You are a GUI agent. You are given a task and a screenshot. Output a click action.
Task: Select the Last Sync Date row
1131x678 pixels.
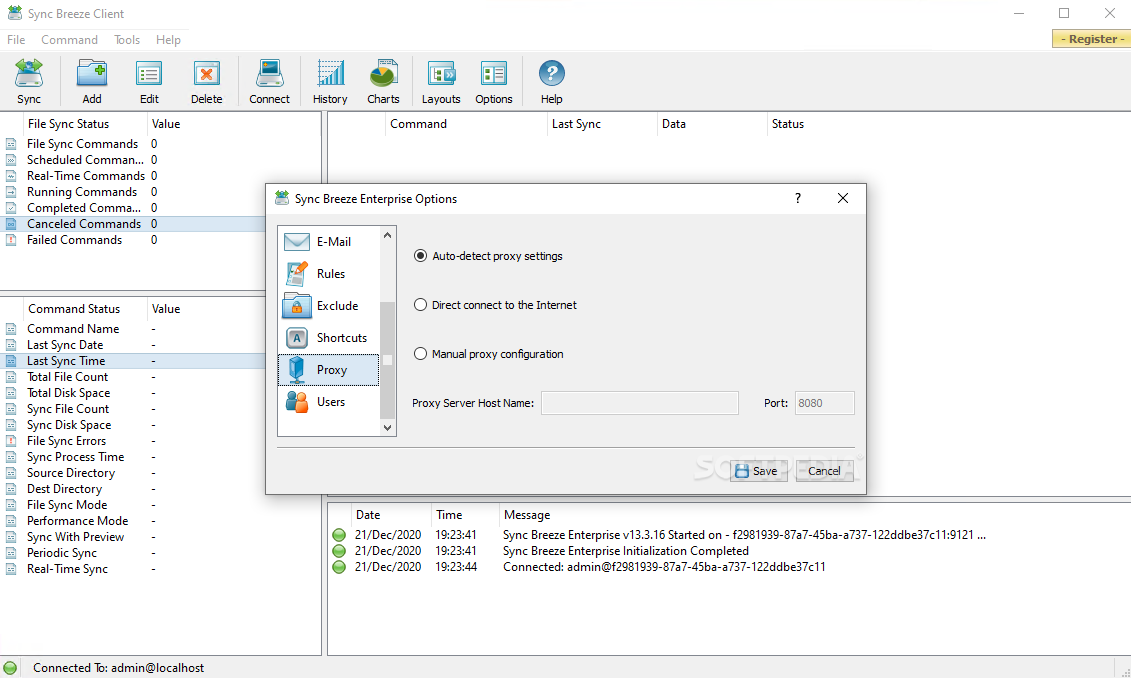click(133, 345)
